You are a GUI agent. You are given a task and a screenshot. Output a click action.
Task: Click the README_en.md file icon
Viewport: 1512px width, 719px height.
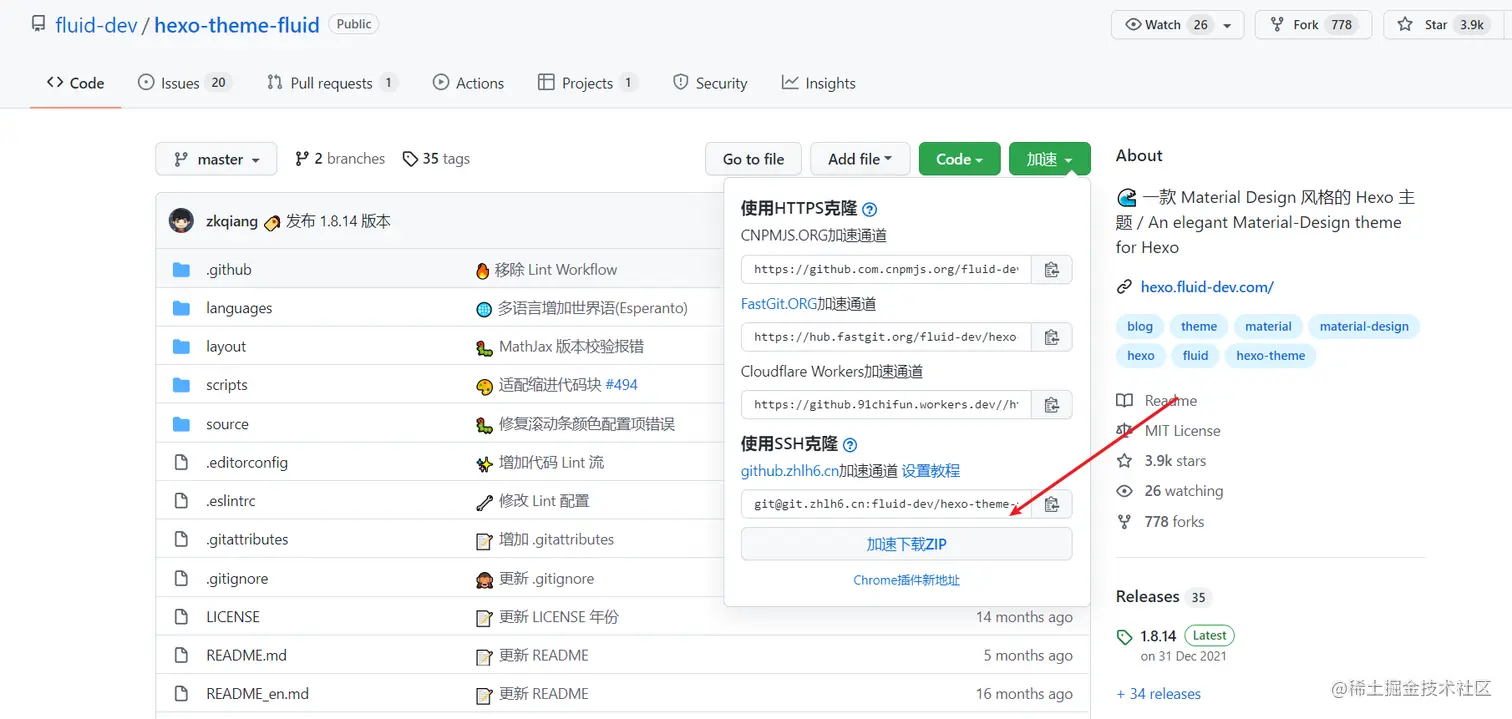(181, 694)
